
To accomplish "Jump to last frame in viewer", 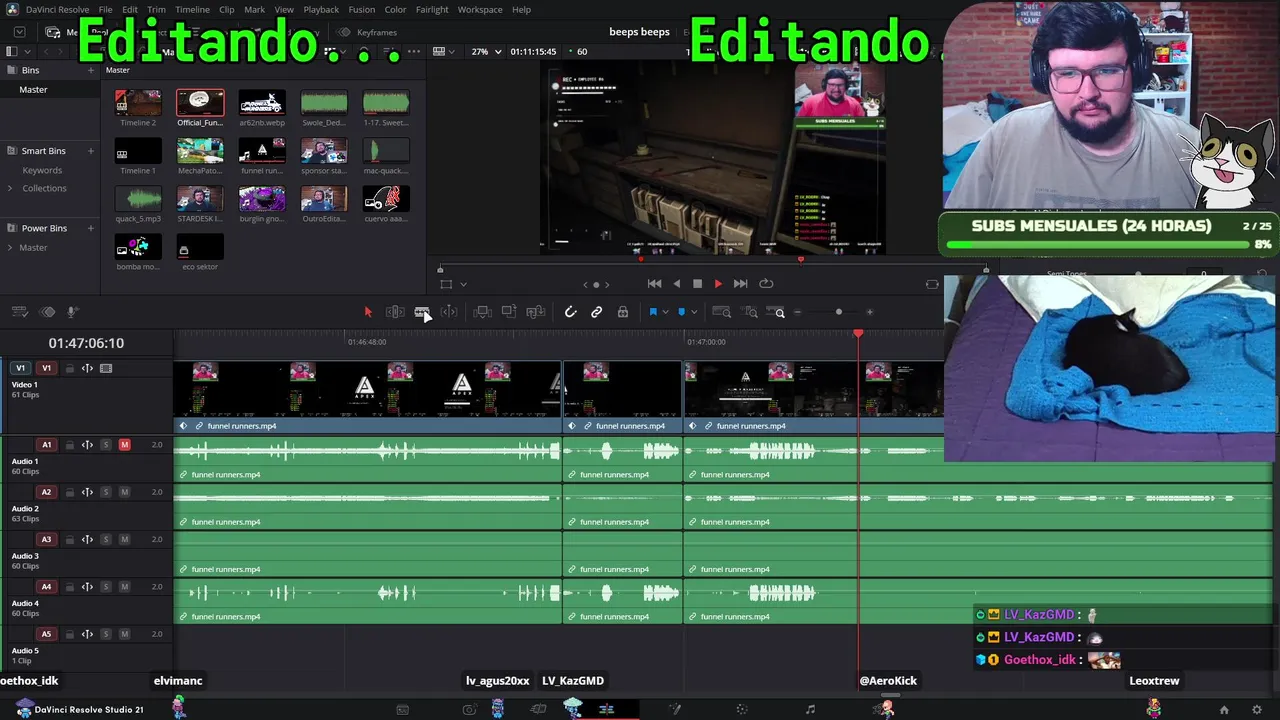I will (x=740, y=284).
